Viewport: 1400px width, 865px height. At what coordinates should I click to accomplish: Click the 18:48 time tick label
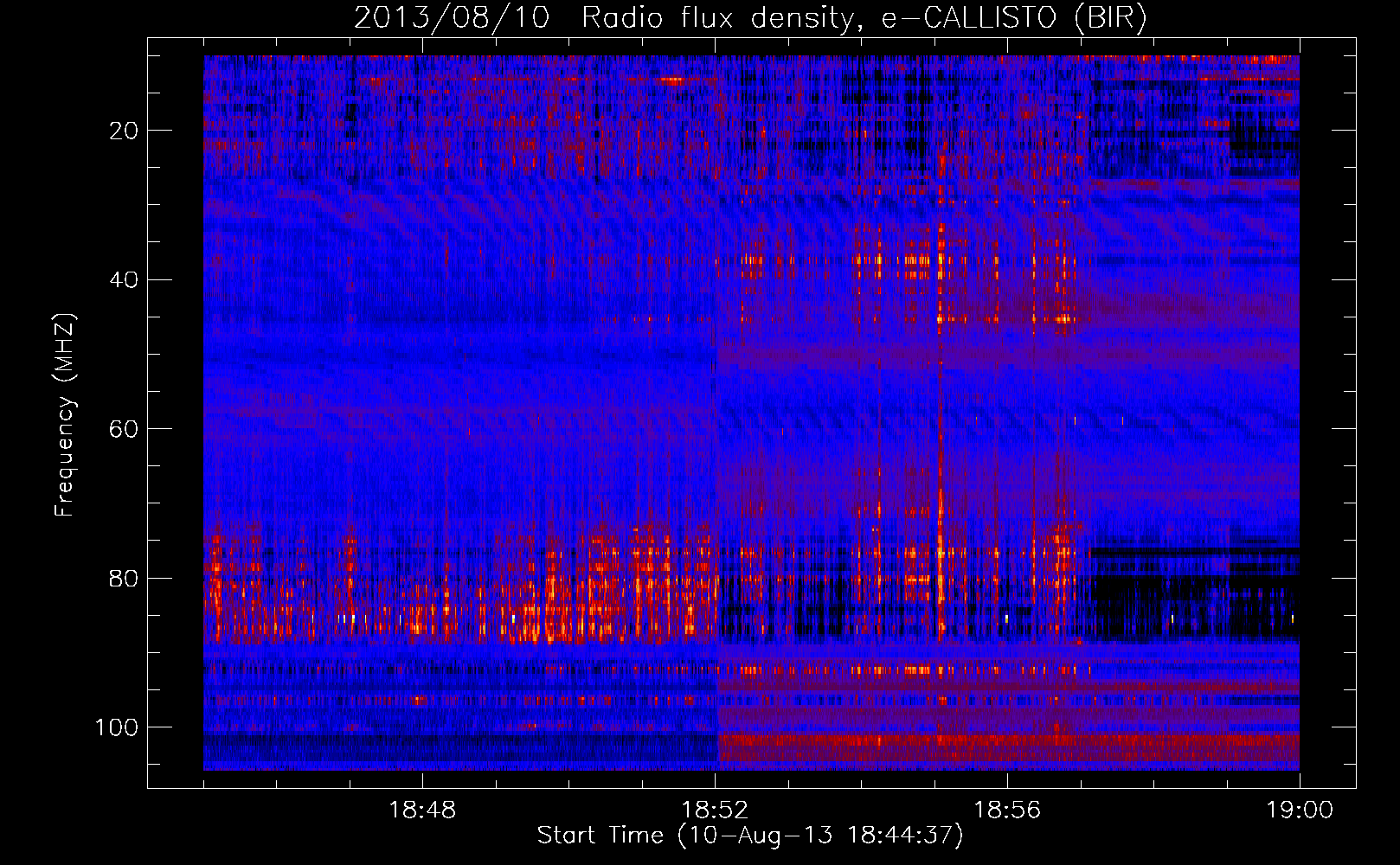(422, 811)
